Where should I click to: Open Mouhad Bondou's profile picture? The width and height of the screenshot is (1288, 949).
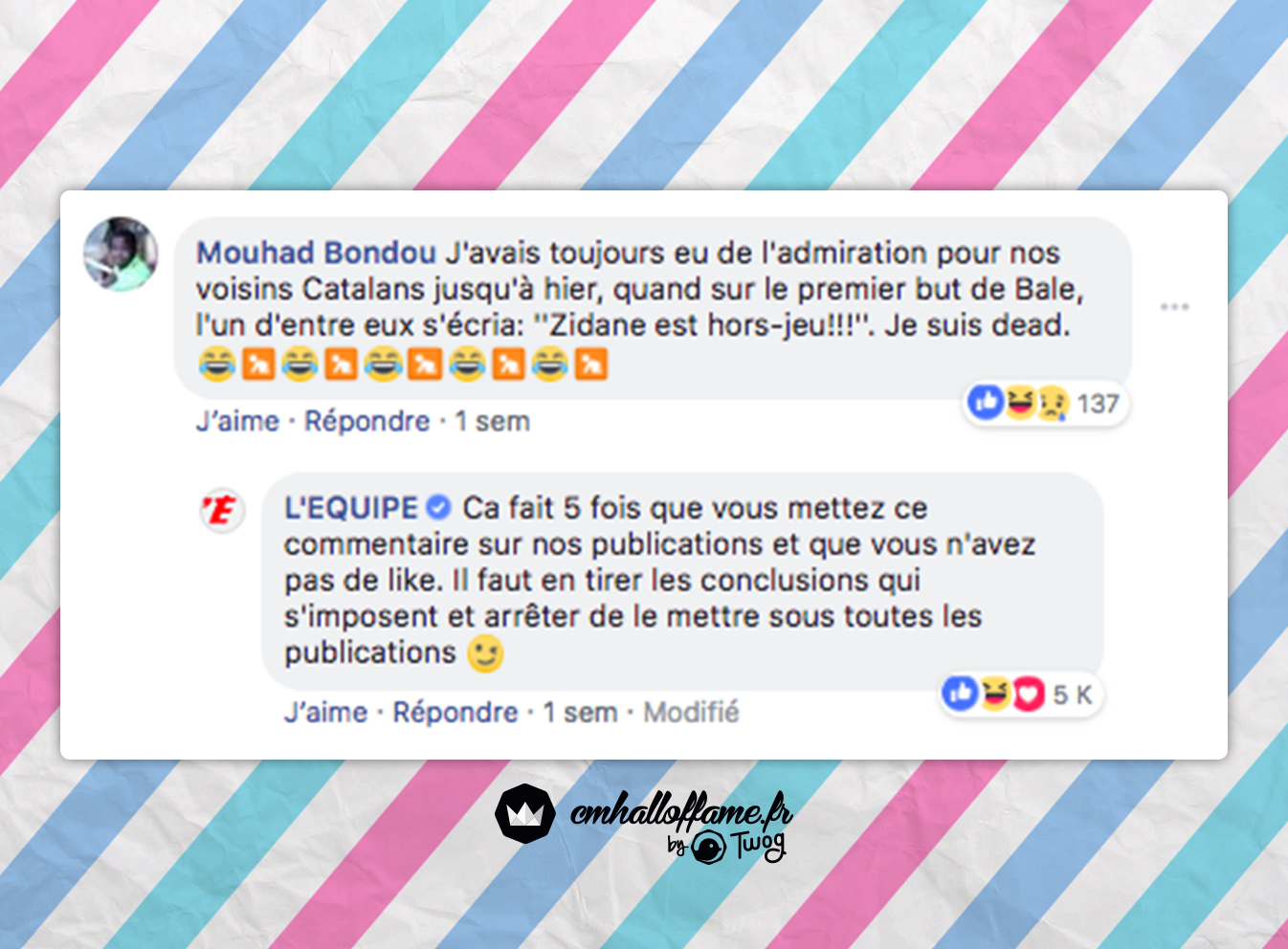(121, 254)
